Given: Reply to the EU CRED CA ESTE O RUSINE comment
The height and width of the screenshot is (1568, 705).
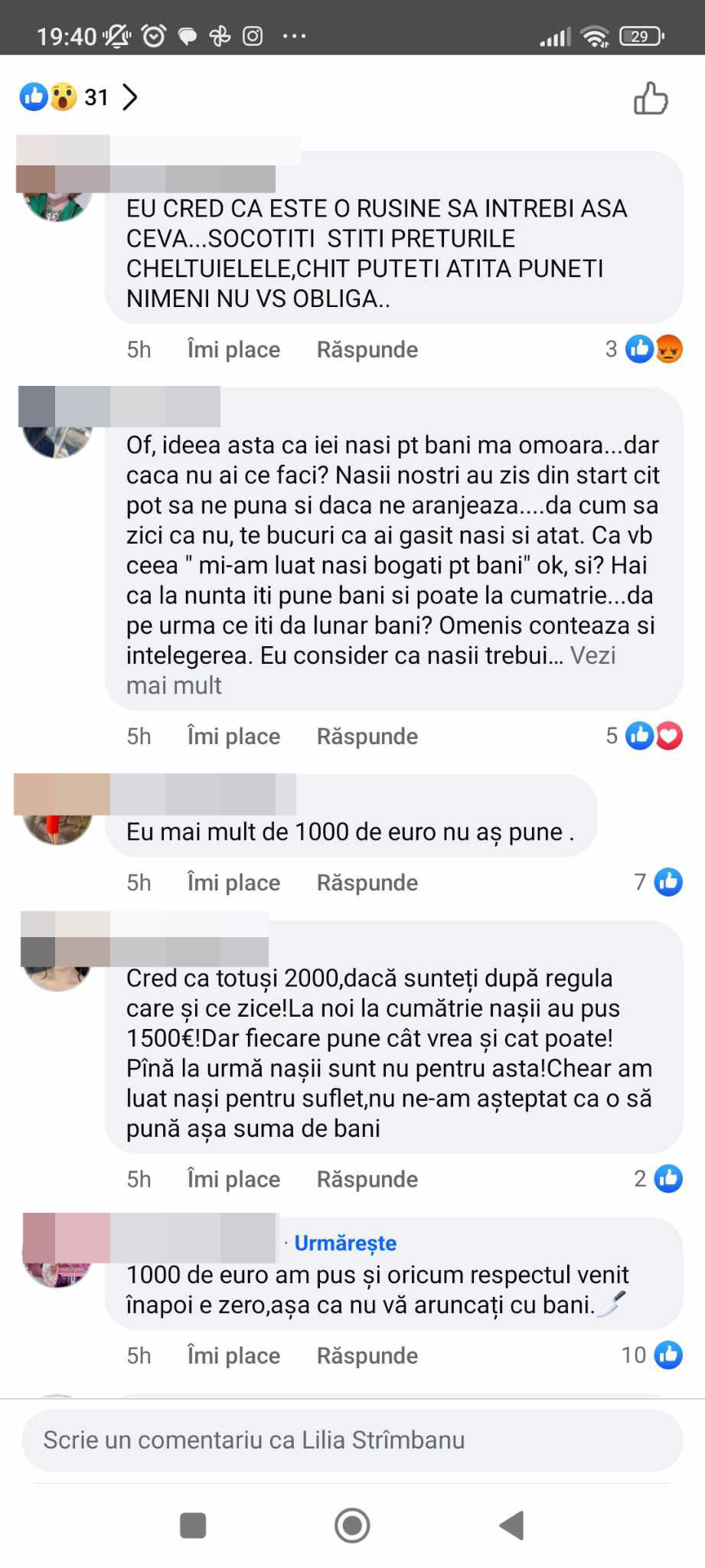Looking at the screenshot, I should tap(367, 350).
